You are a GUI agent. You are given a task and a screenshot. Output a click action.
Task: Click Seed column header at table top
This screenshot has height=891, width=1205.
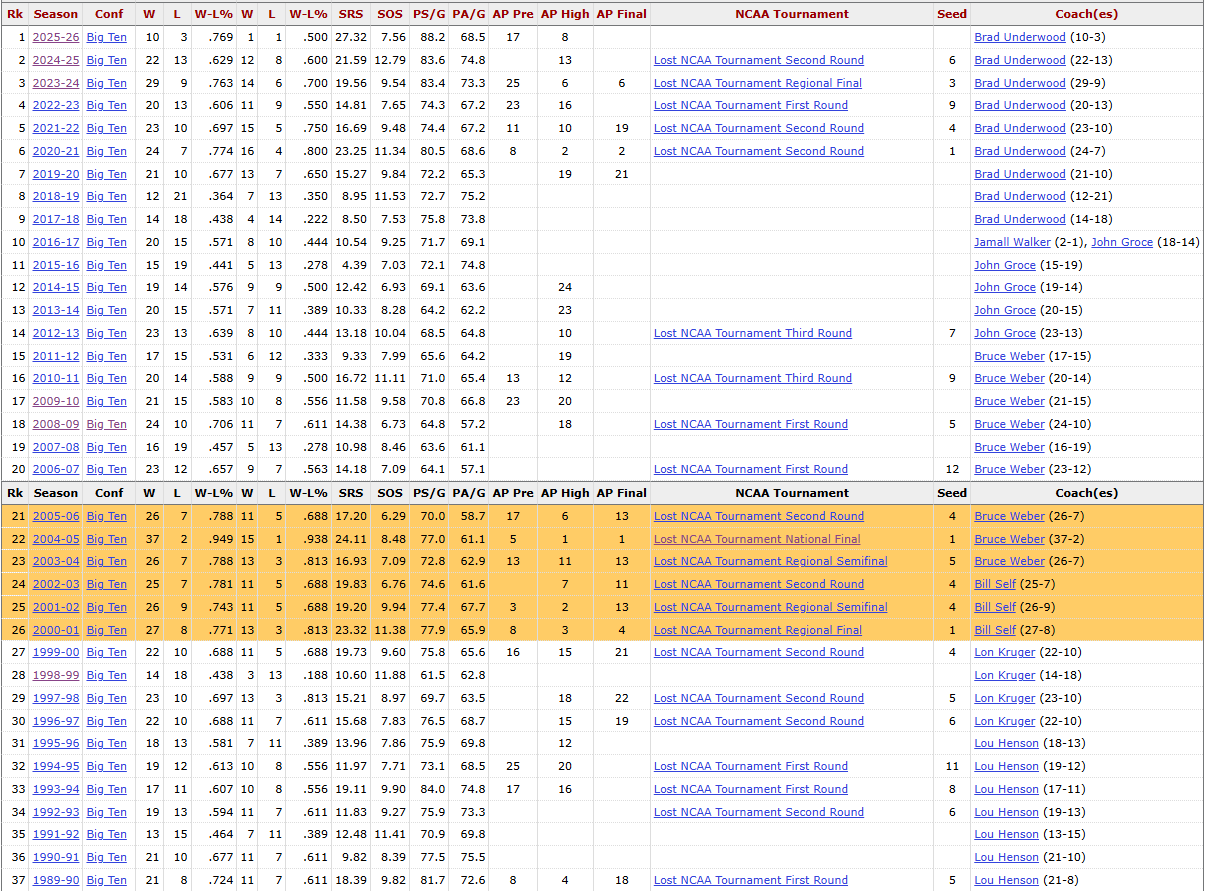pos(951,14)
